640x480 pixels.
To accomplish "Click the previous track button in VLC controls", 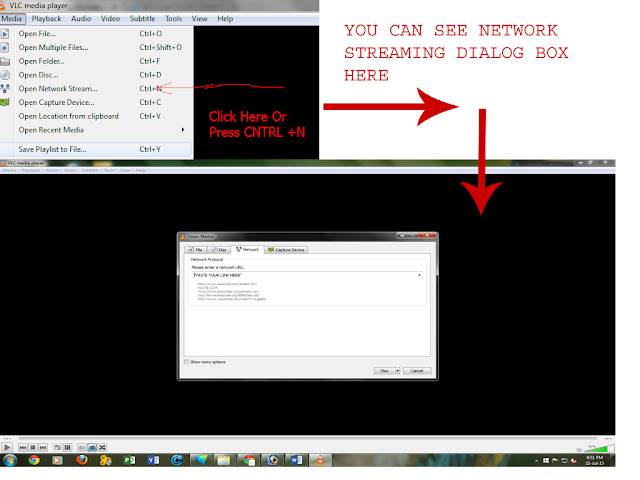I will click(23, 448).
